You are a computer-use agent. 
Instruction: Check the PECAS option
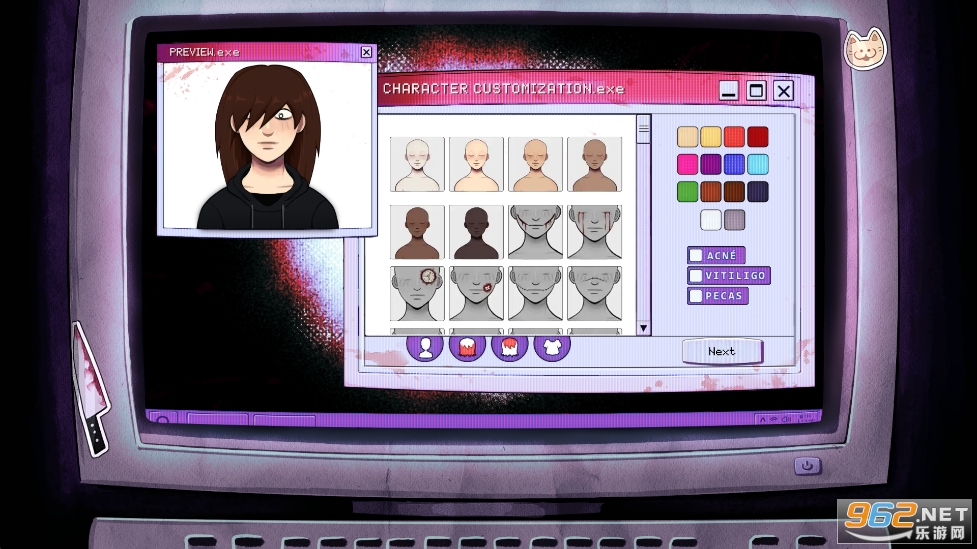(x=696, y=296)
